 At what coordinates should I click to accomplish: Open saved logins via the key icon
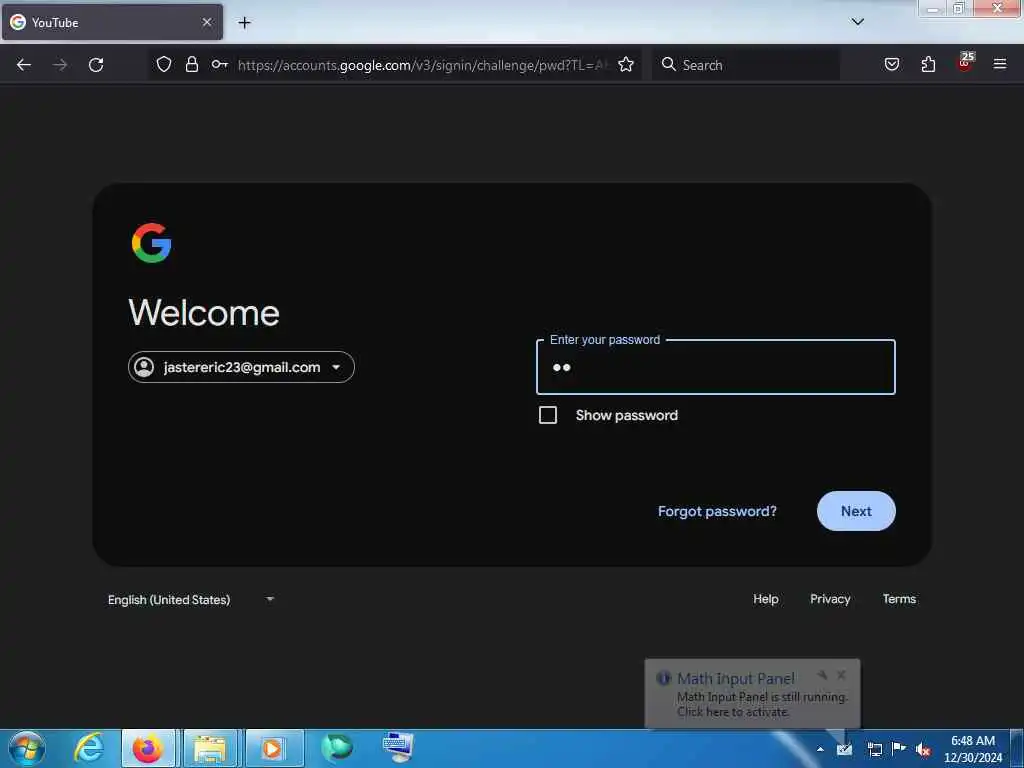(219, 64)
